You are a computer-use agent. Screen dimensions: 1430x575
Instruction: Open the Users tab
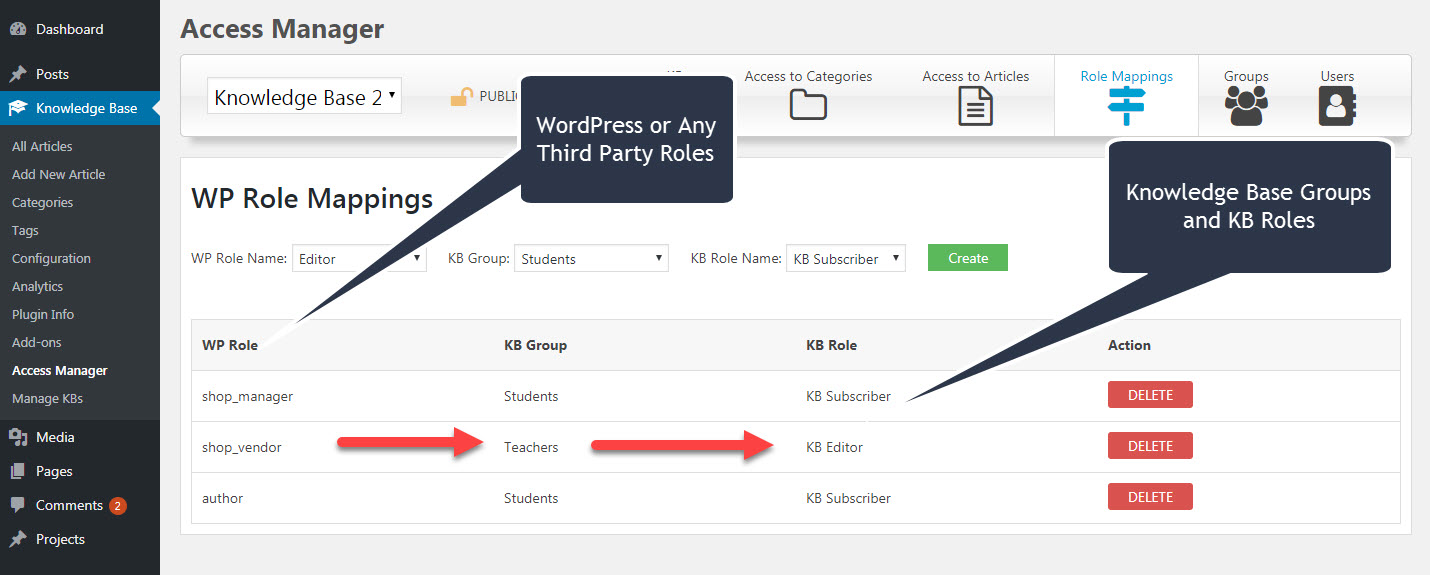tap(1337, 96)
